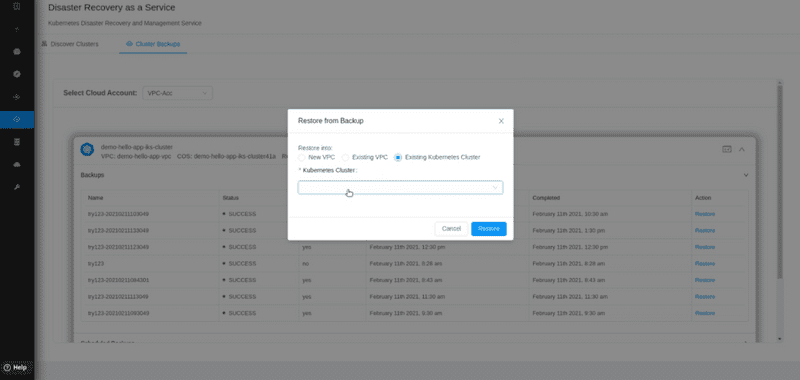The width and height of the screenshot is (800, 380).
Task: Open the server rack icon in sidebar
Action: click(17, 142)
